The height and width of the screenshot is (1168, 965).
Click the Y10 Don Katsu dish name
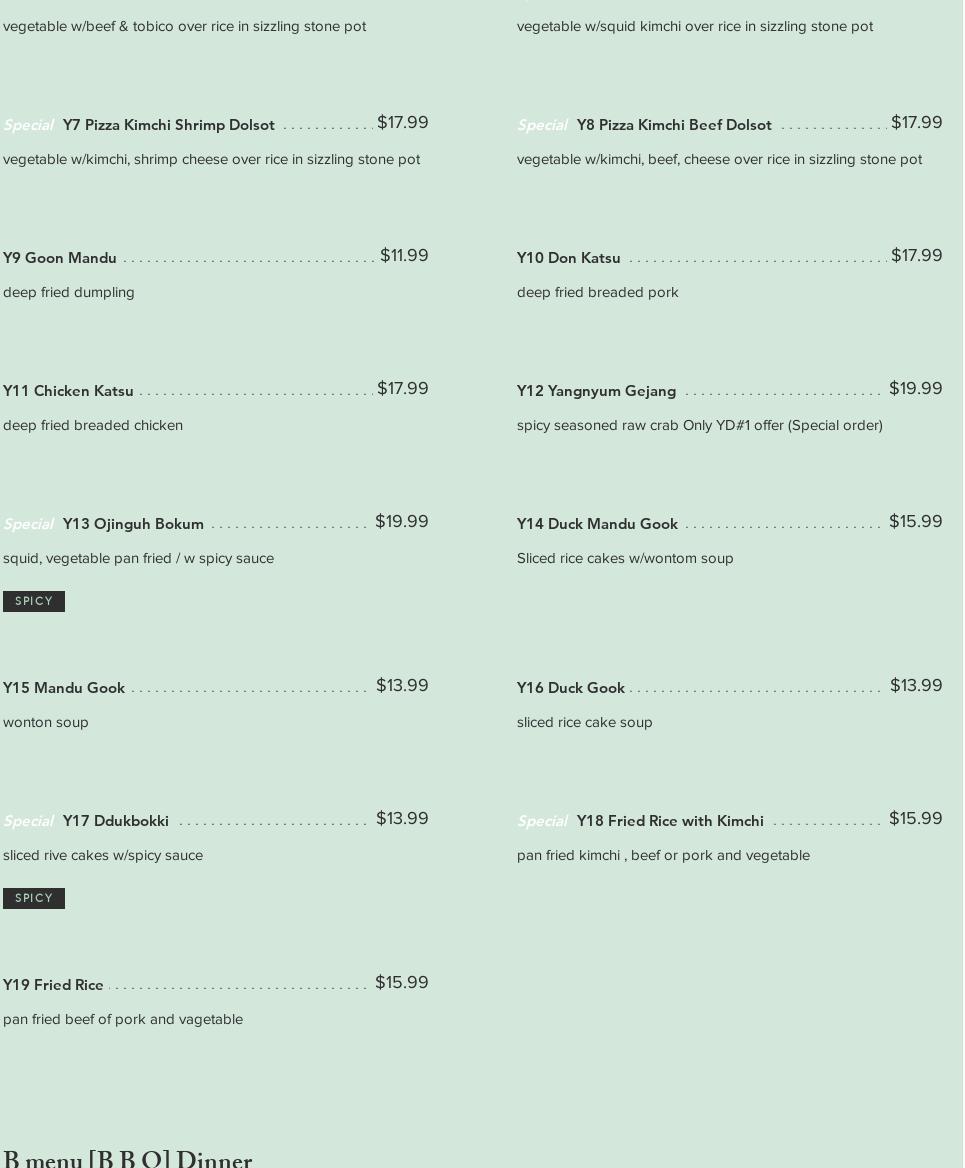[569, 258]
